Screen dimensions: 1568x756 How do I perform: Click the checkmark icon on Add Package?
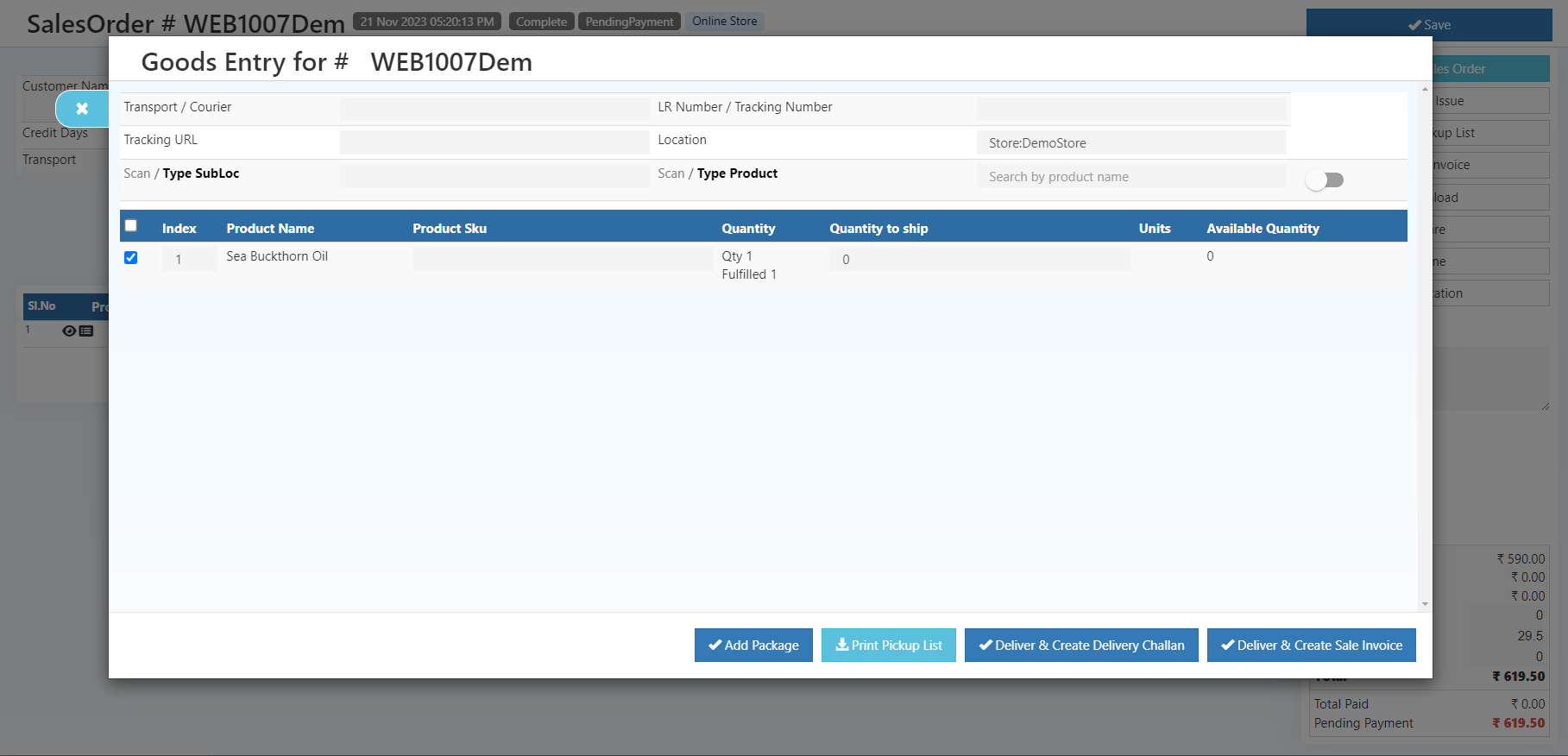click(x=715, y=645)
